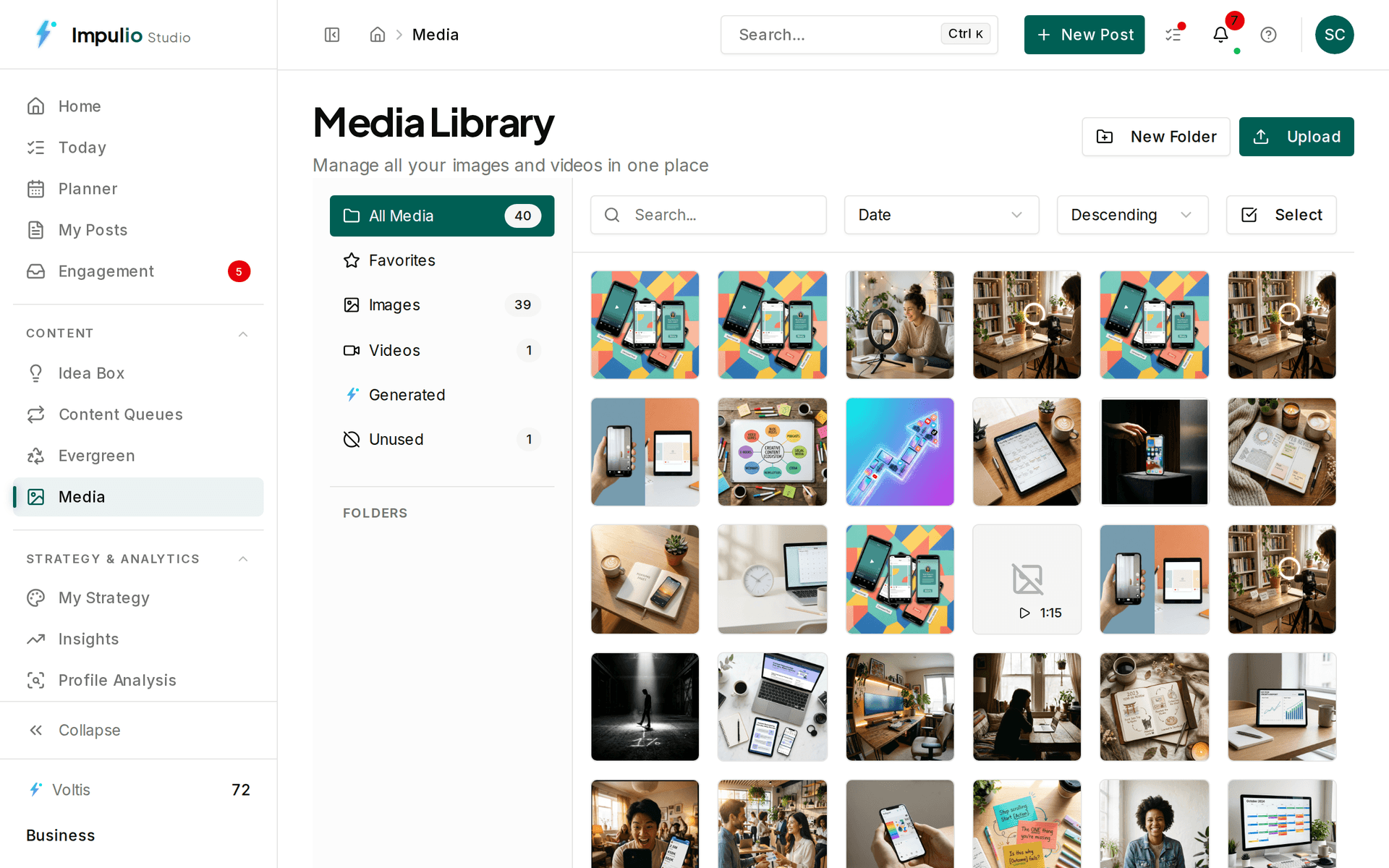Image resolution: width=1389 pixels, height=868 pixels.
Task: Click the Favorites star icon
Action: tap(352, 260)
